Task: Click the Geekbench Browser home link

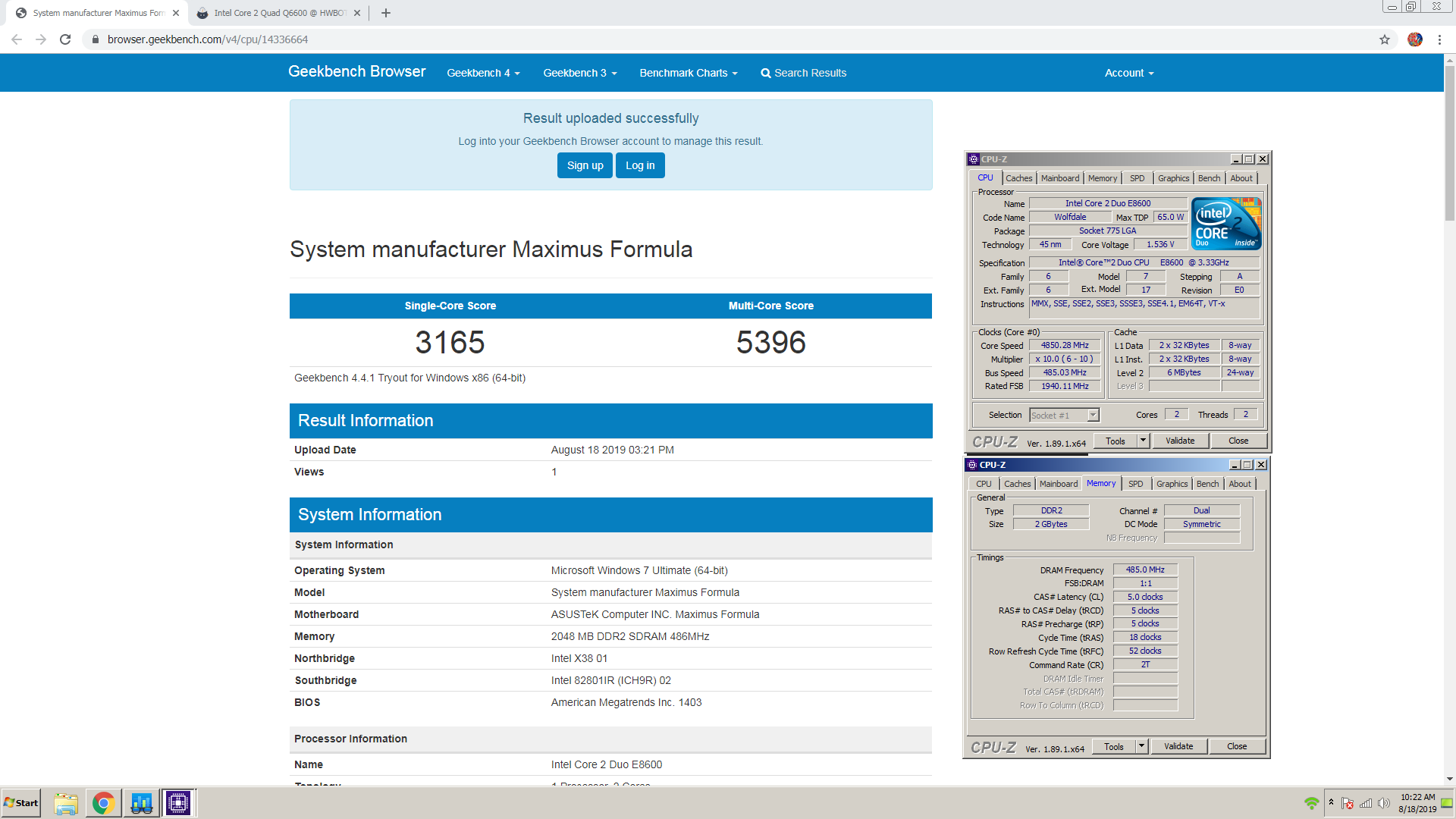Action: pyautogui.click(x=356, y=71)
